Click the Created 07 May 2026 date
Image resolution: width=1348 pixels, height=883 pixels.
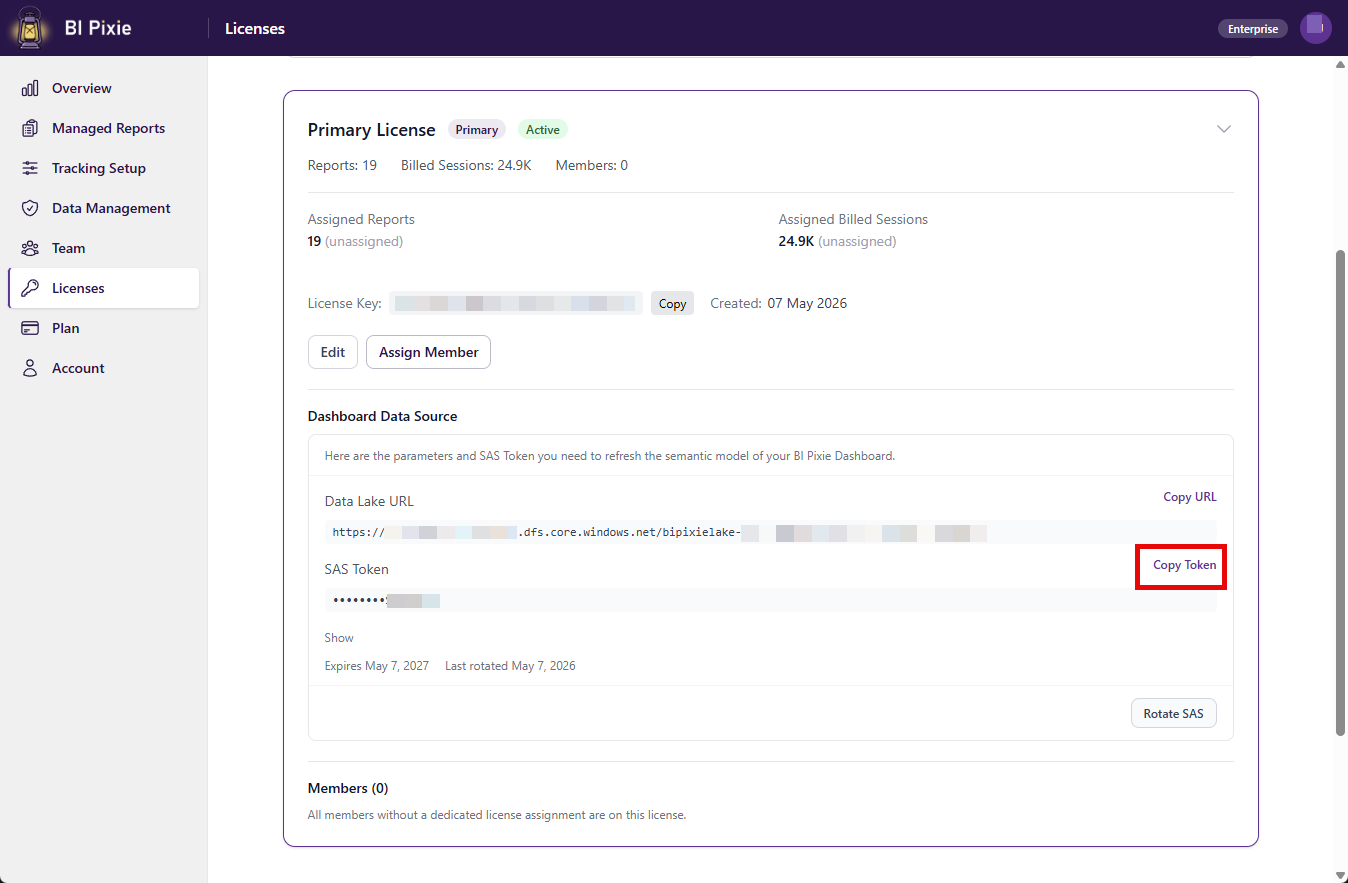click(807, 303)
